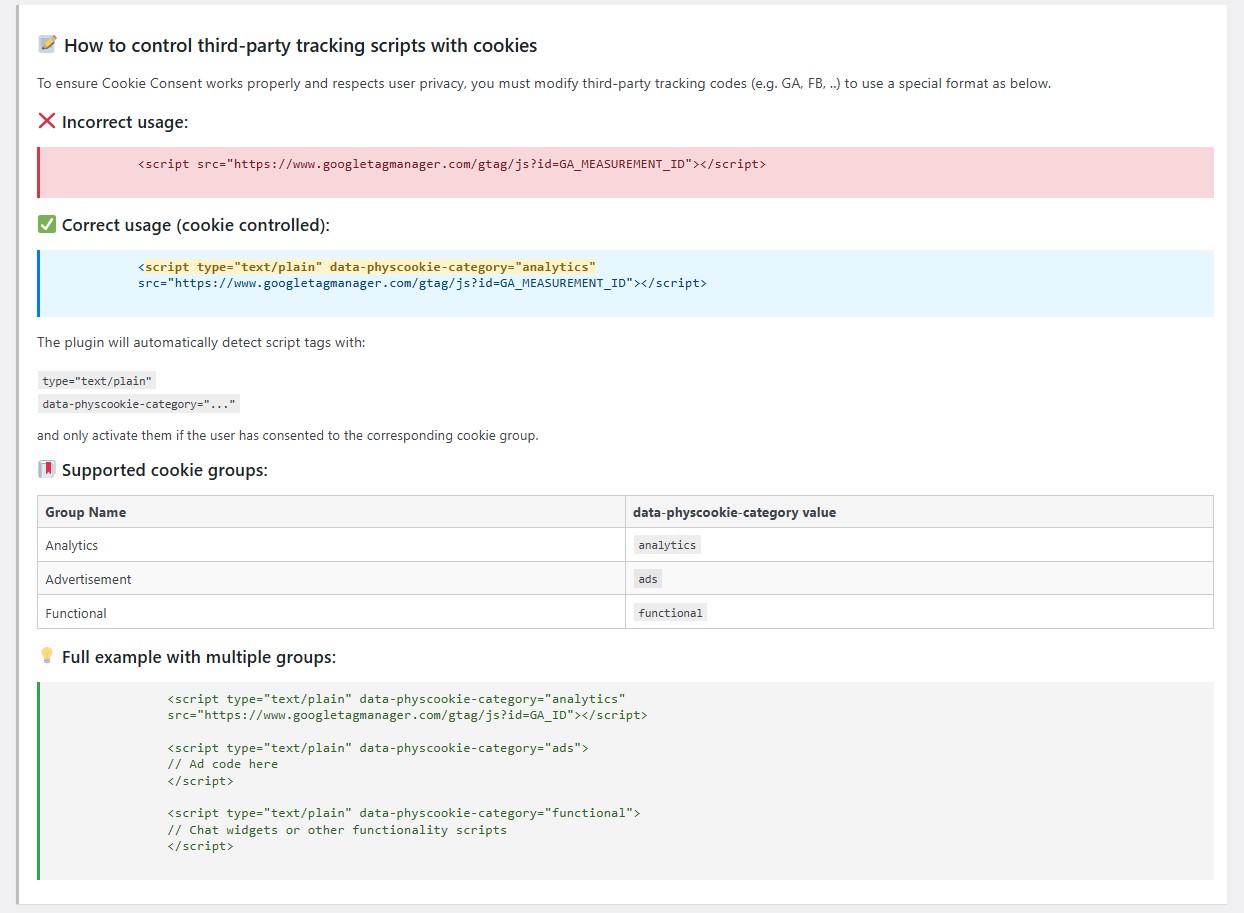
Task: Click the script snippet in the red code box
Action: [451, 164]
